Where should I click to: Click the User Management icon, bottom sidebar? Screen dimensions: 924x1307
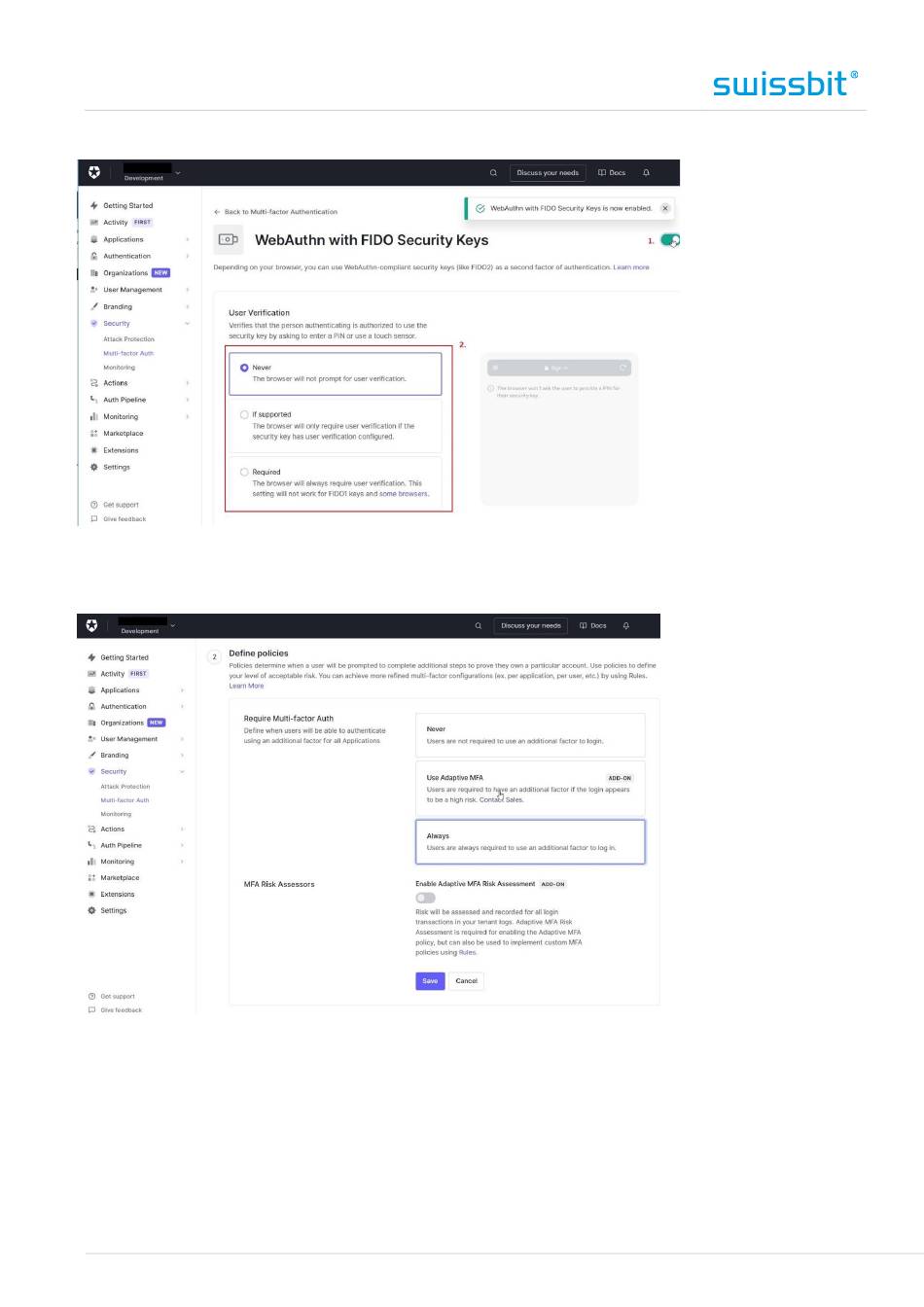(91, 739)
